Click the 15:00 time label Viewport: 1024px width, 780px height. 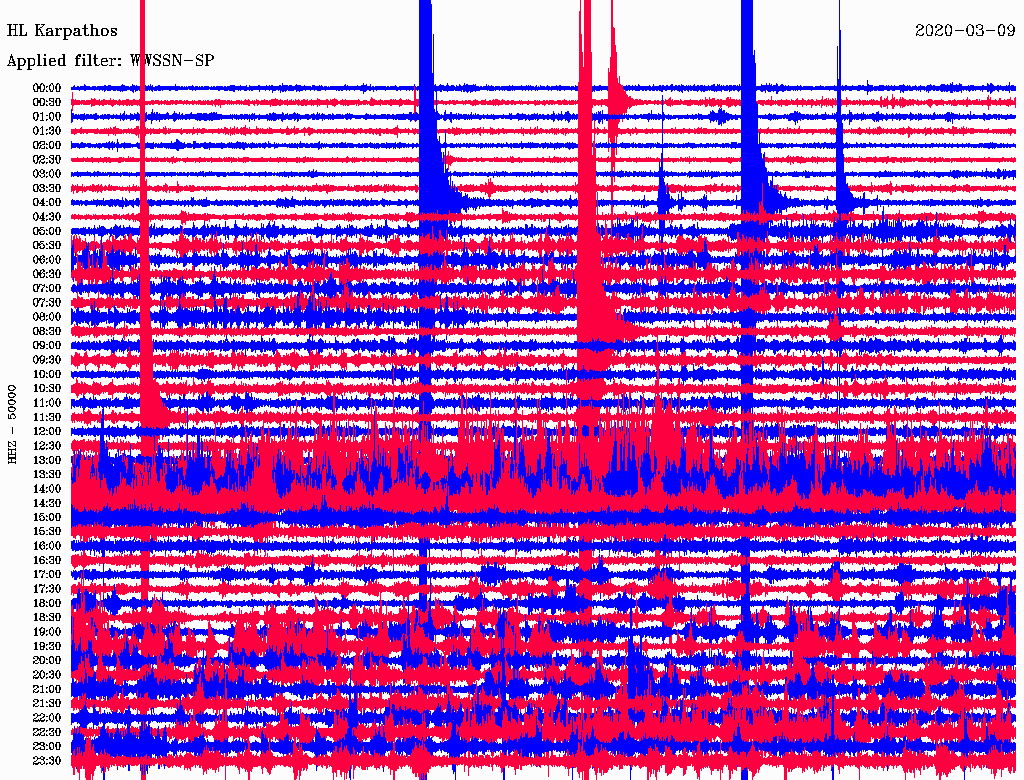[x=47, y=517]
